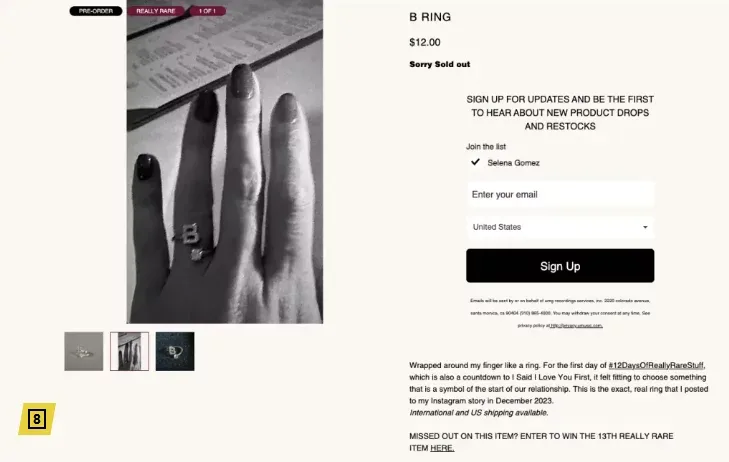Click the main B ring product photo
The height and width of the screenshot is (462, 729).
tap(225, 162)
